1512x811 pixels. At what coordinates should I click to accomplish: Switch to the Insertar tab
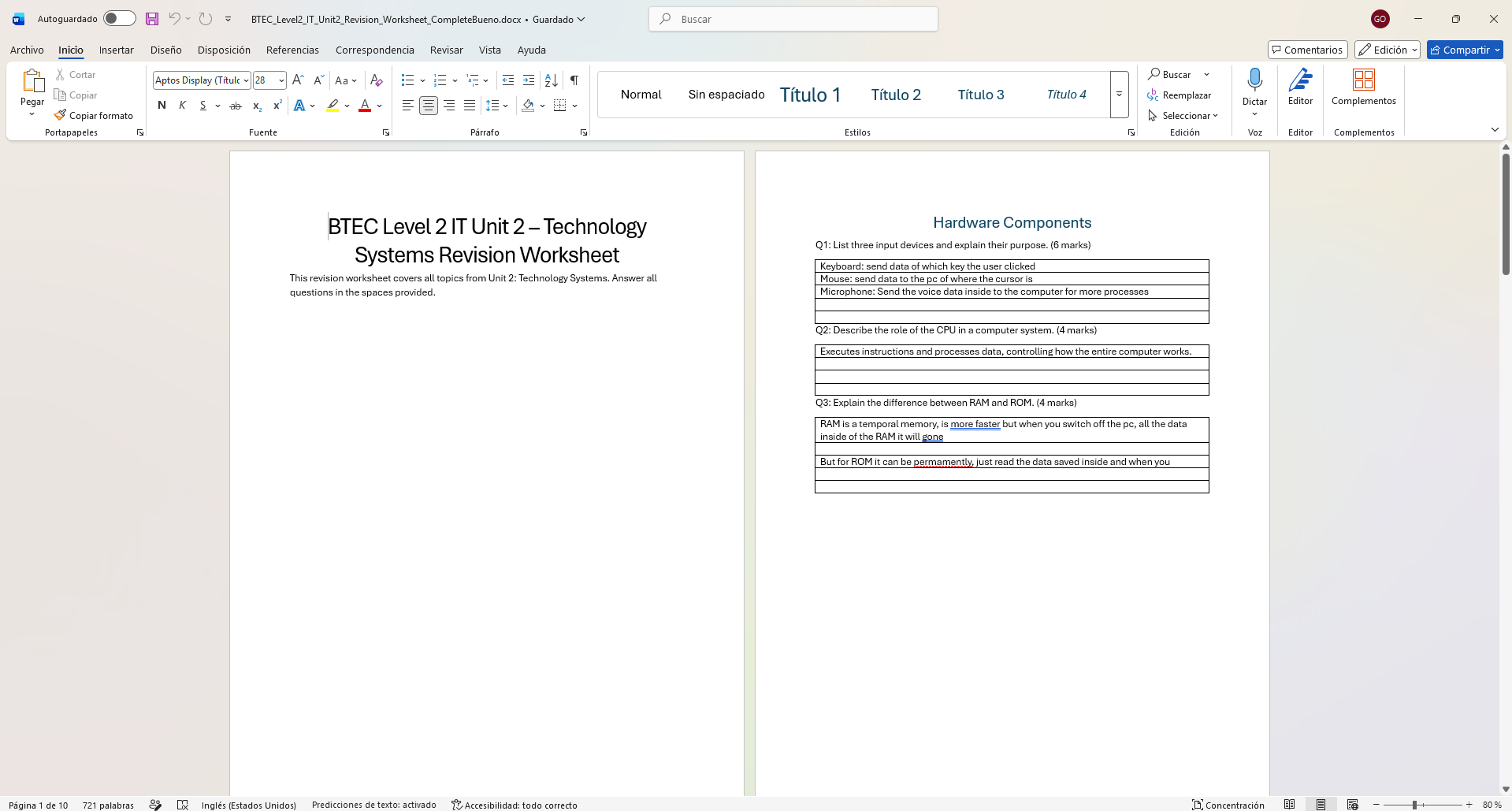click(x=116, y=50)
